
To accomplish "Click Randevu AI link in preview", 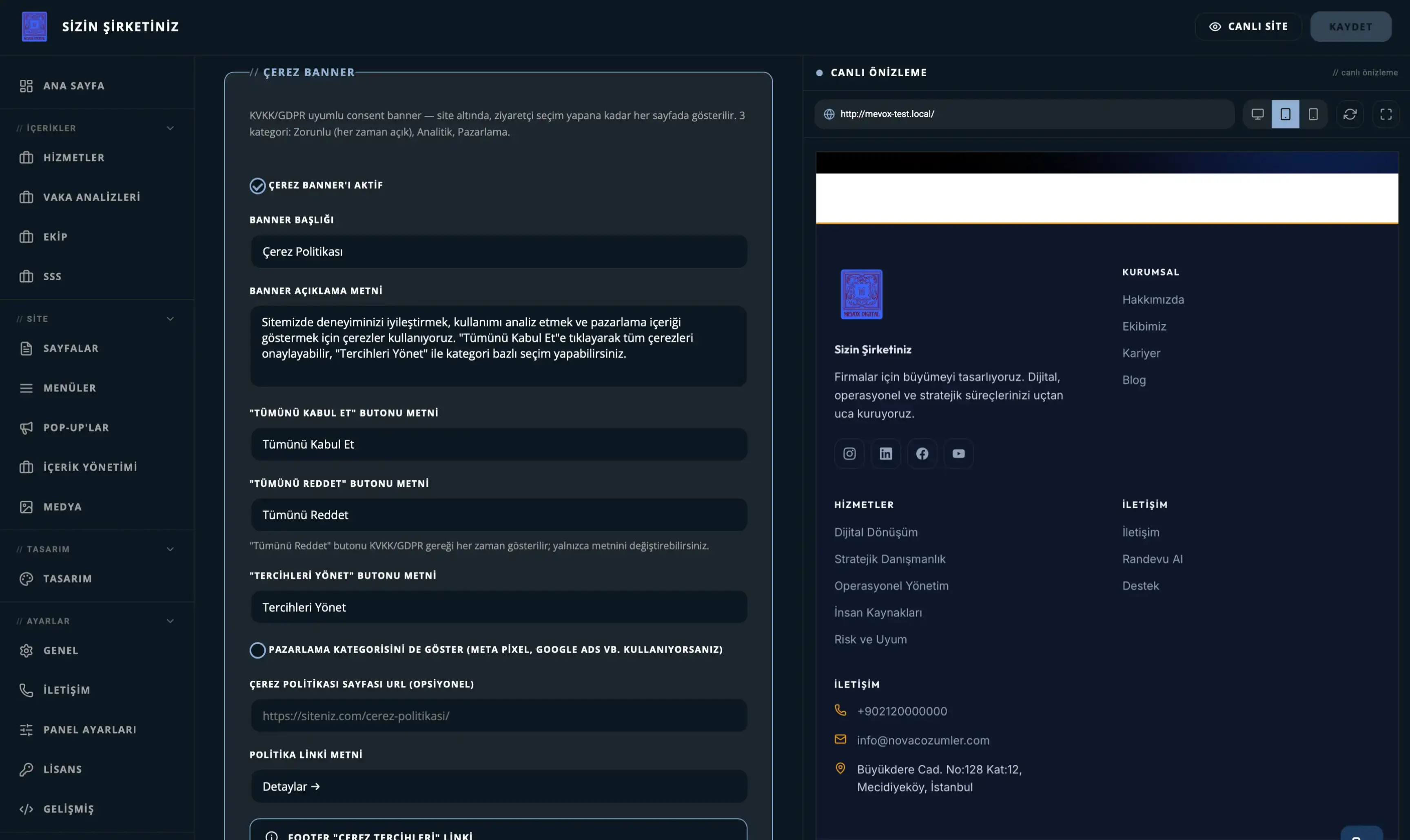I will point(1152,559).
